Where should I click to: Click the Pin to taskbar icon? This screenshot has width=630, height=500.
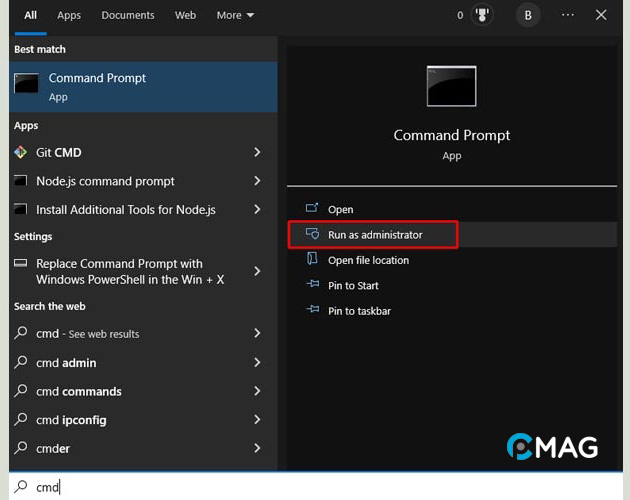point(310,311)
